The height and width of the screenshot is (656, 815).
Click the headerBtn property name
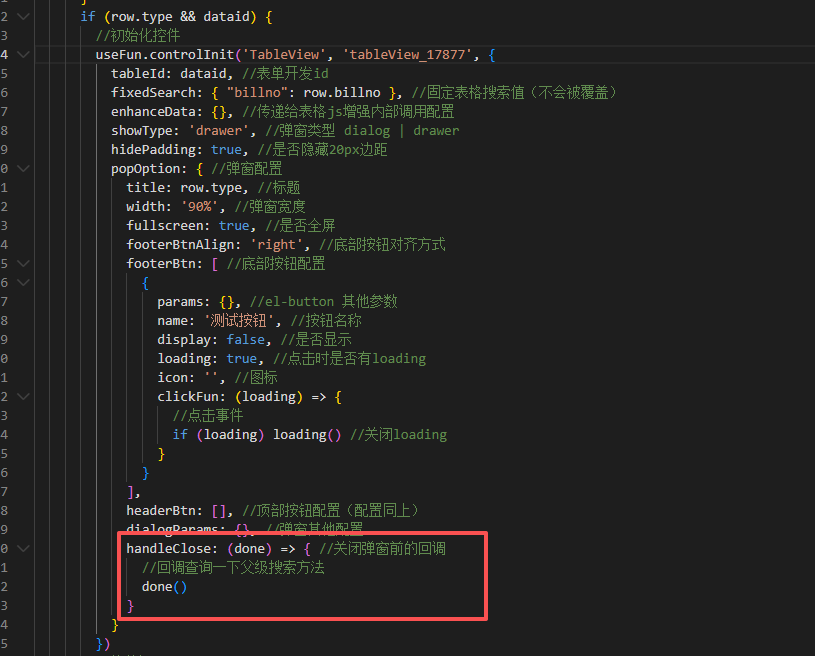pyautogui.click(x=161, y=511)
